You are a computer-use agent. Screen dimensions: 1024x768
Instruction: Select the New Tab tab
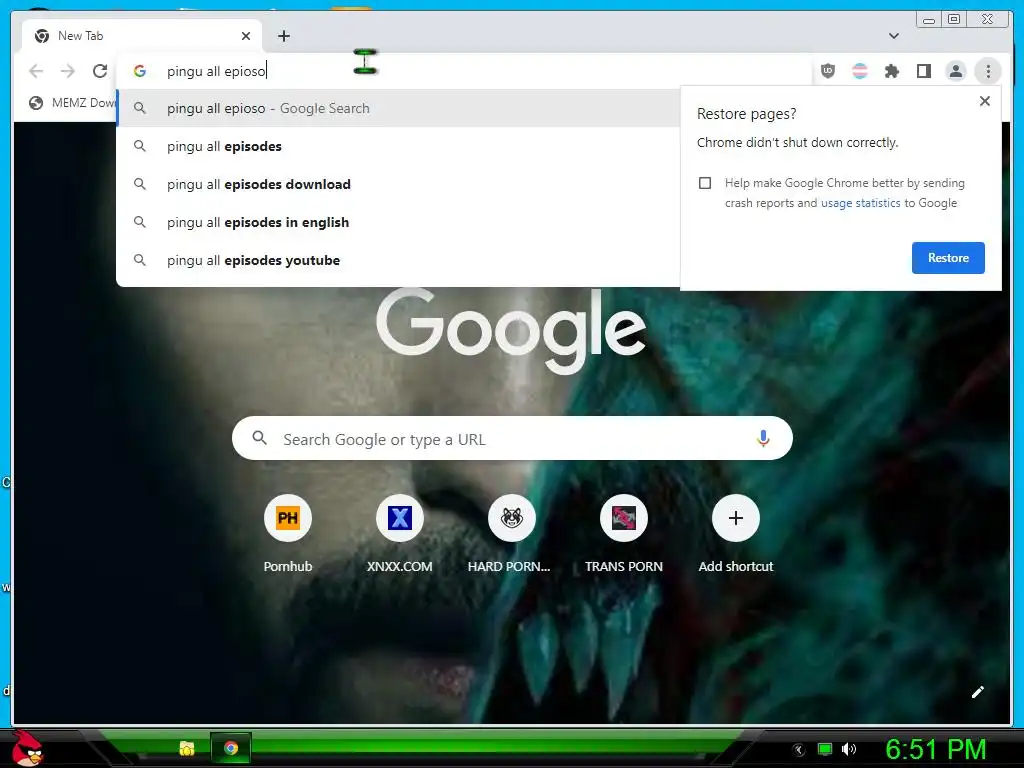coord(142,36)
